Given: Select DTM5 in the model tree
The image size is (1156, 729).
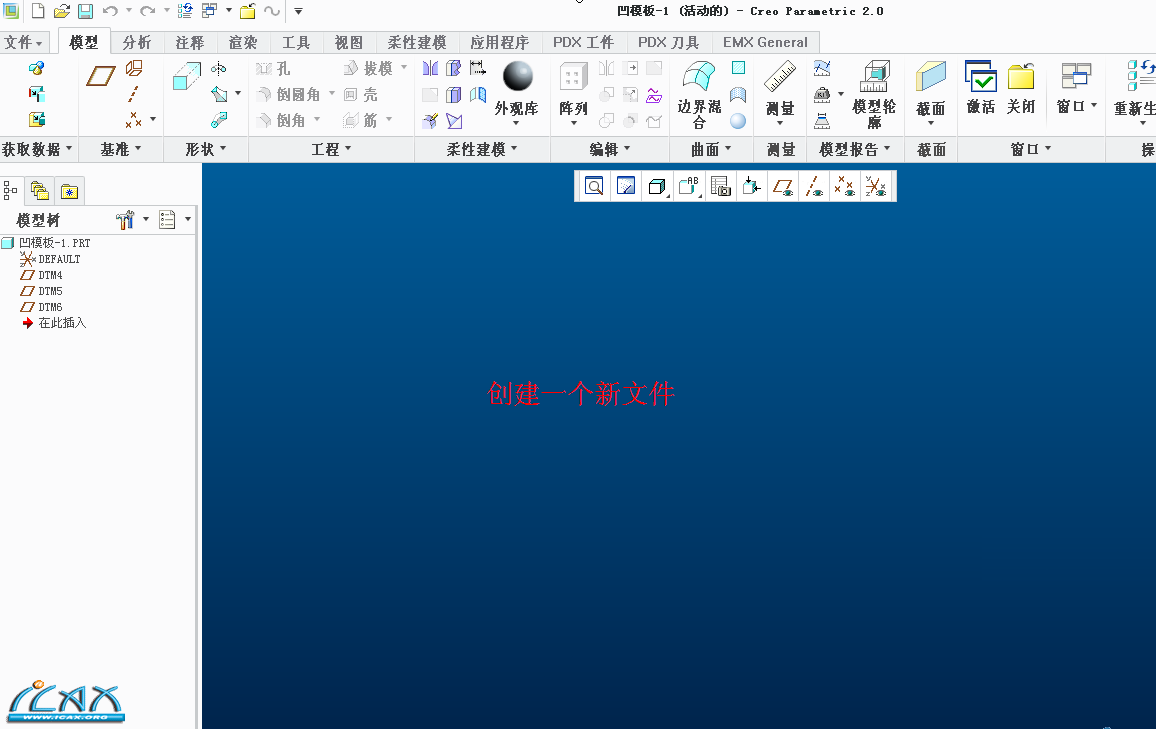Looking at the screenshot, I should tap(50, 291).
